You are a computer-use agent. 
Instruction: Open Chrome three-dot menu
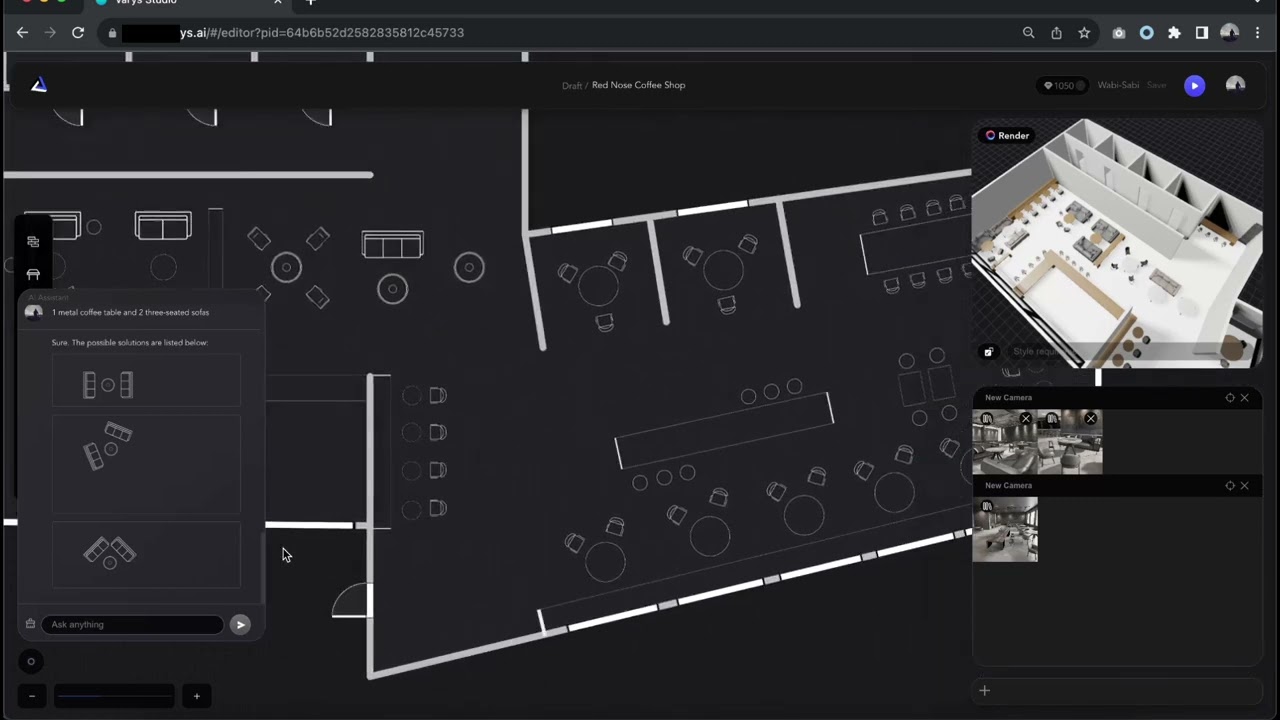[x=1258, y=33]
